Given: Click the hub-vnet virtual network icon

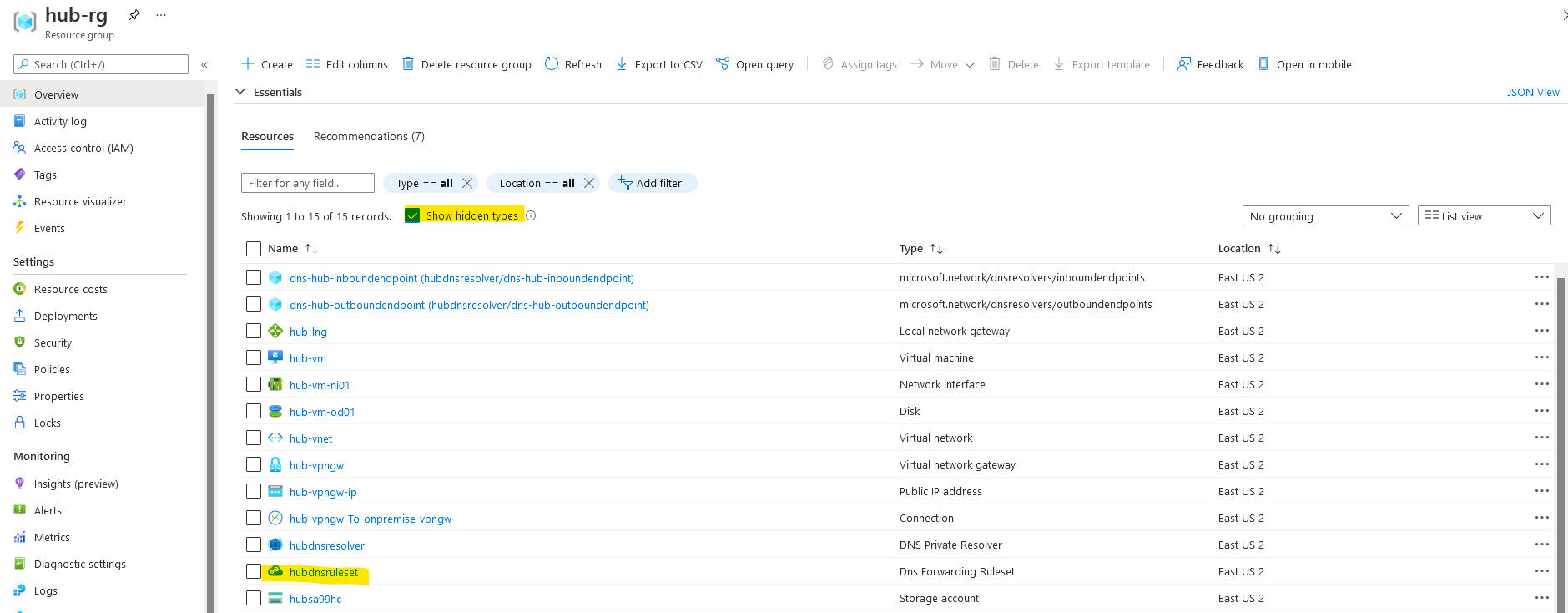Looking at the screenshot, I should click(275, 438).
